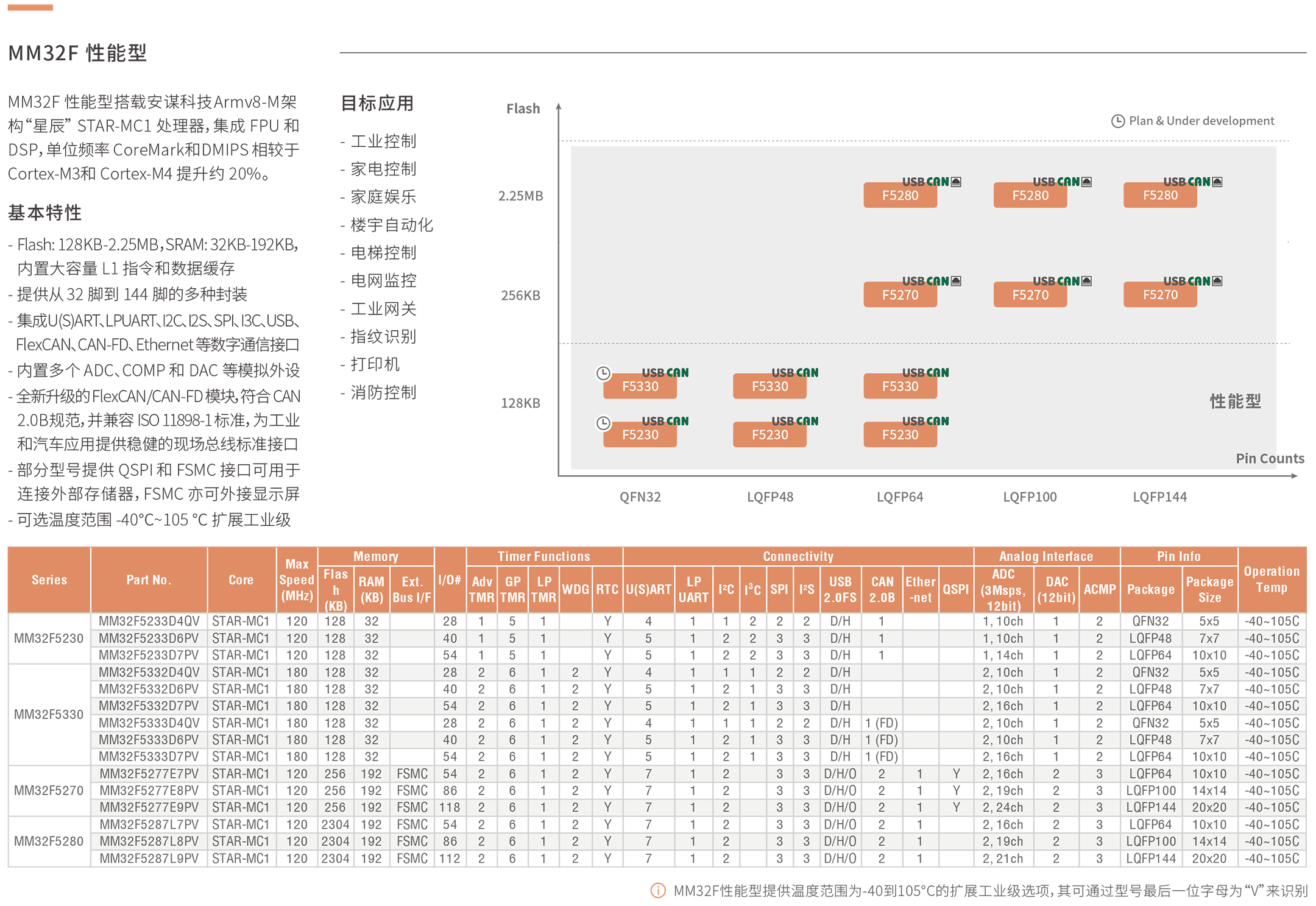Click the 'Connectivity' table group header
The height and width of the screenshot is (906, 1316).
tap(798, 556)
